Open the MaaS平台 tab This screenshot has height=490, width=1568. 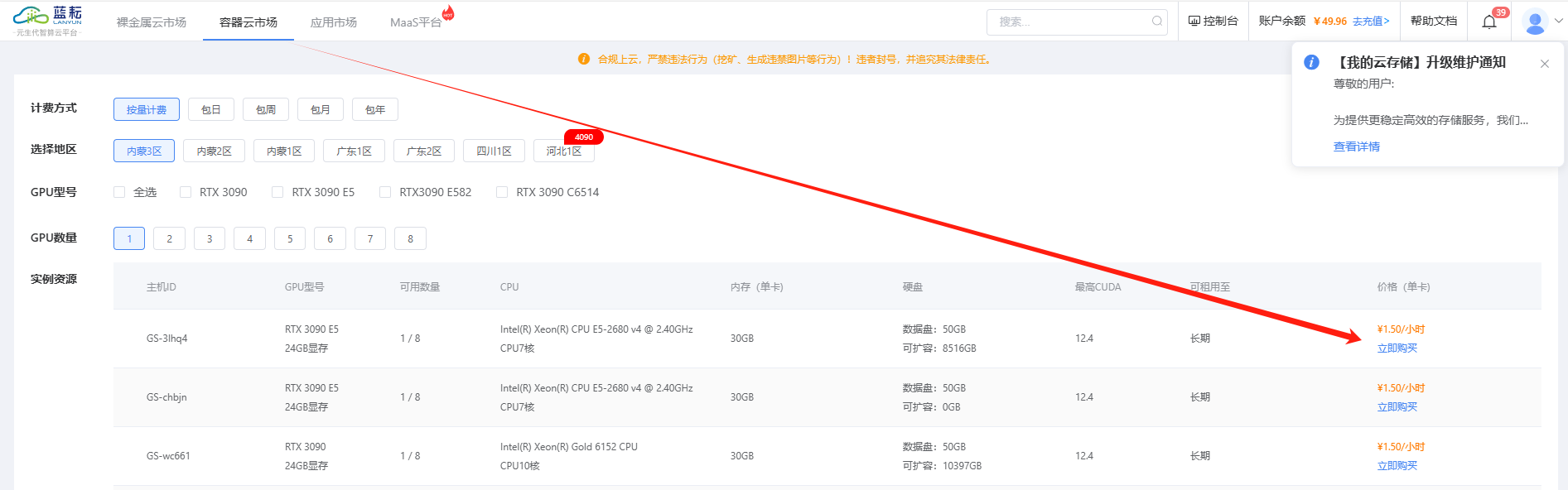point(416,22)
